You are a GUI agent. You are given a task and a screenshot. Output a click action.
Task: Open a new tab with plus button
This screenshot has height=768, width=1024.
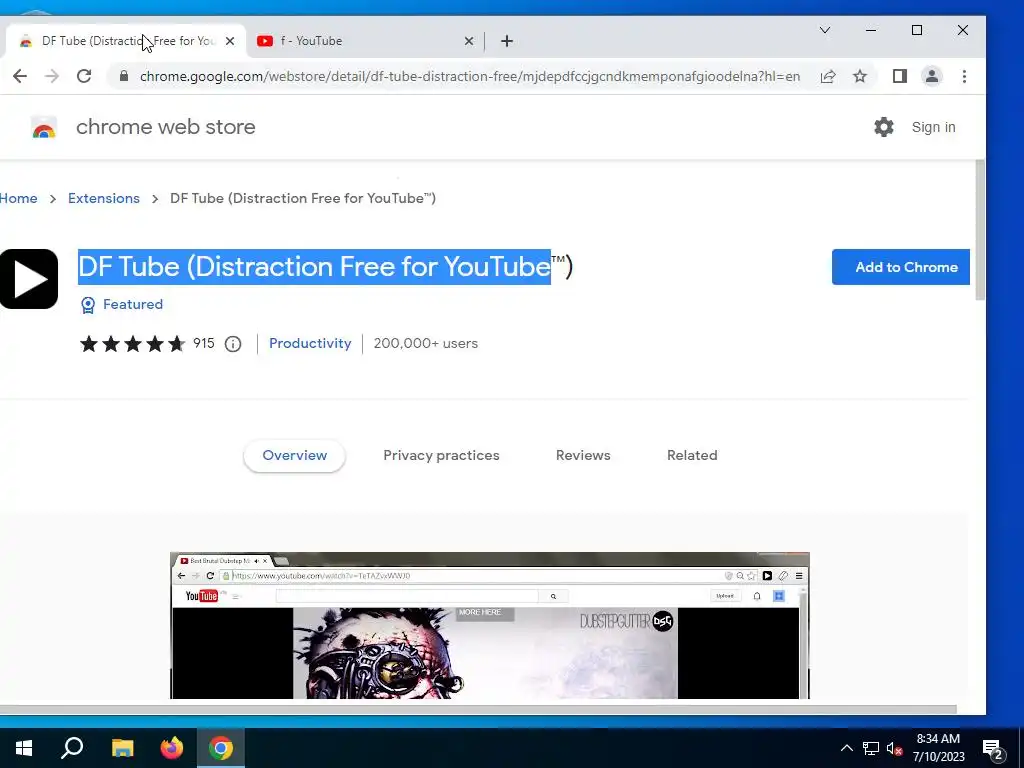pyautogui.click(x=507, y=41)
